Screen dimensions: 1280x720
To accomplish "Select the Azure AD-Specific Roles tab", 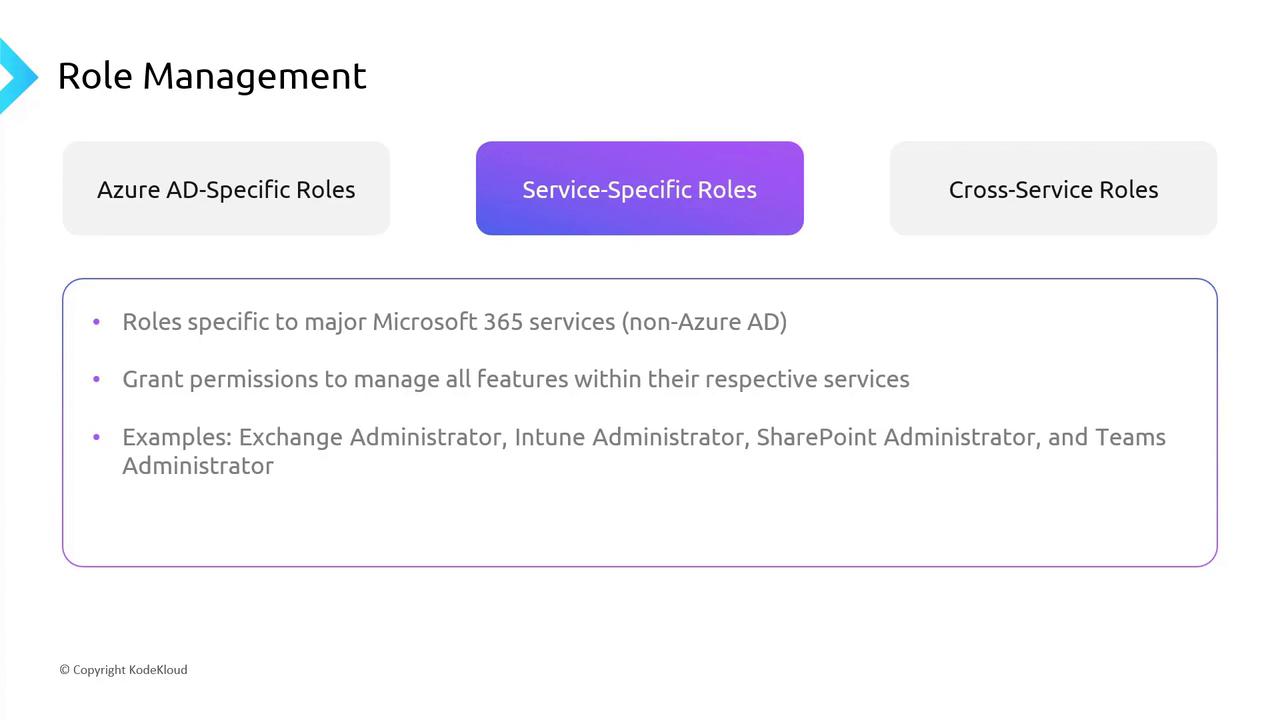I will click(226, 189).
